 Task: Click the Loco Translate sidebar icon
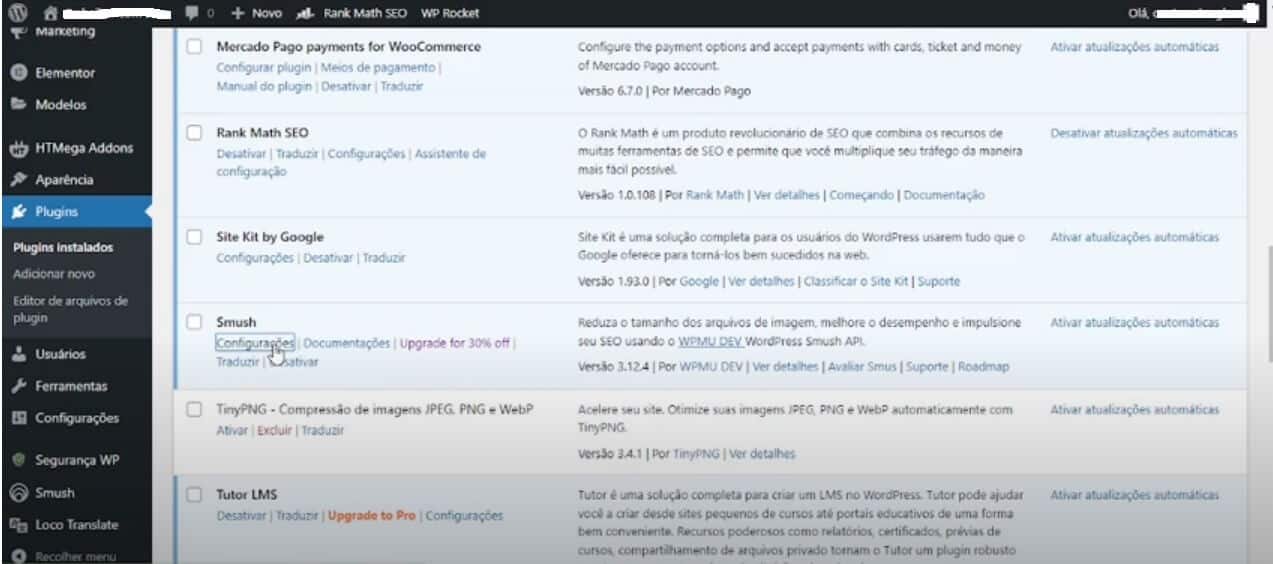tap(18, 524)
